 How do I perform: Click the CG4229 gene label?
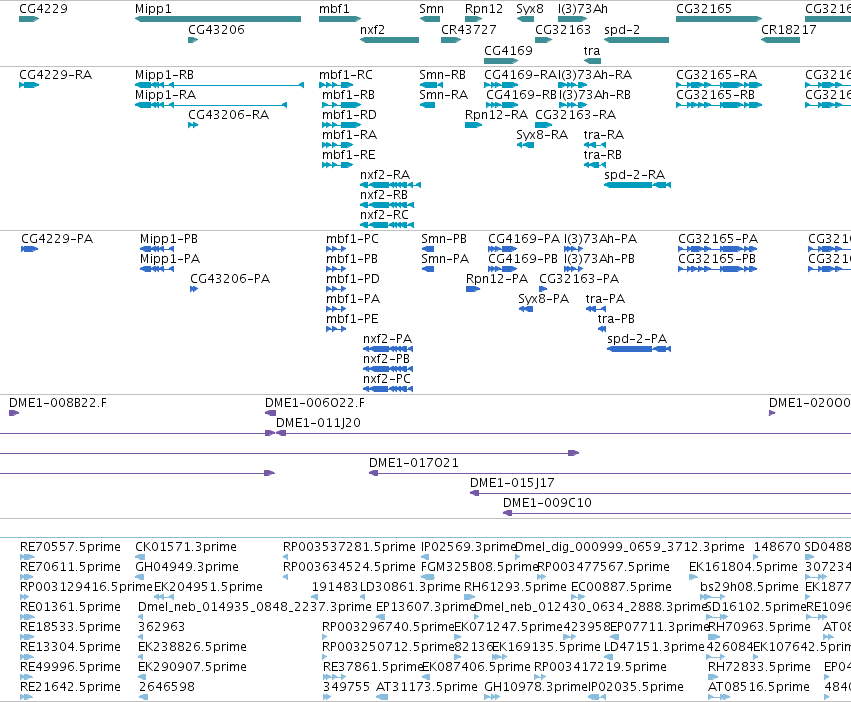pos(43,9)
